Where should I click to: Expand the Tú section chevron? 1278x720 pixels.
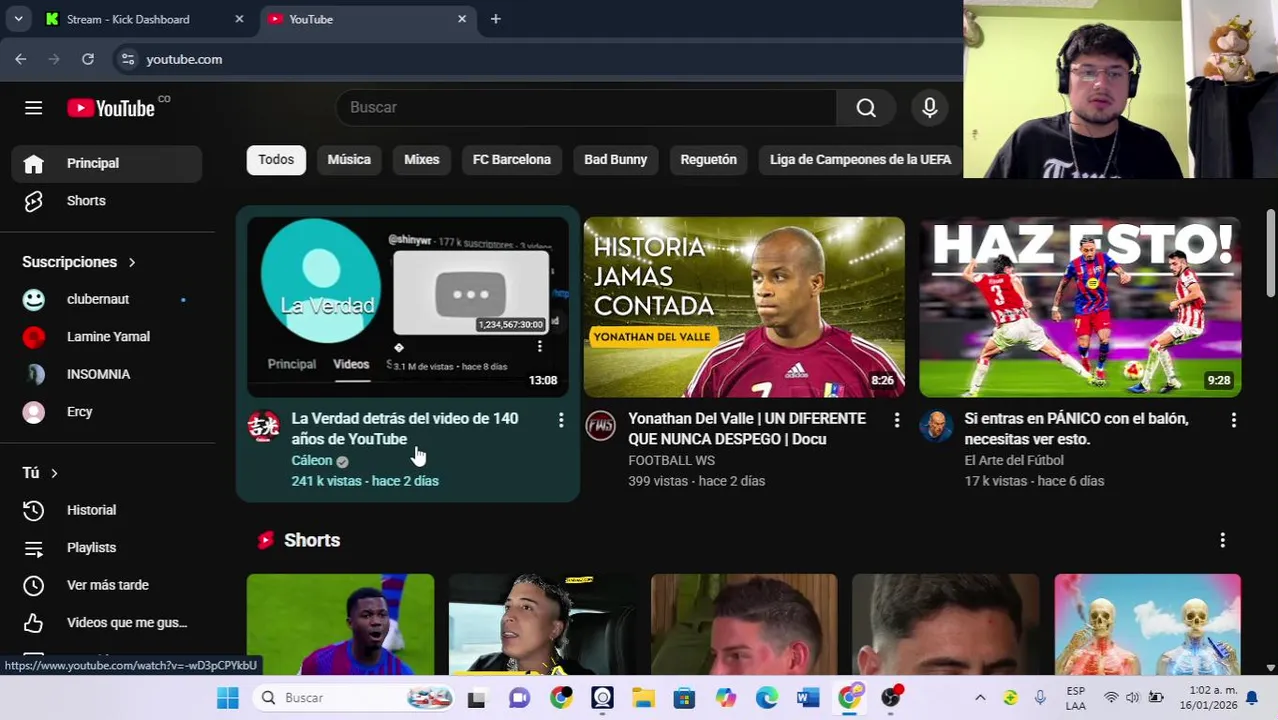pos(54,473)
